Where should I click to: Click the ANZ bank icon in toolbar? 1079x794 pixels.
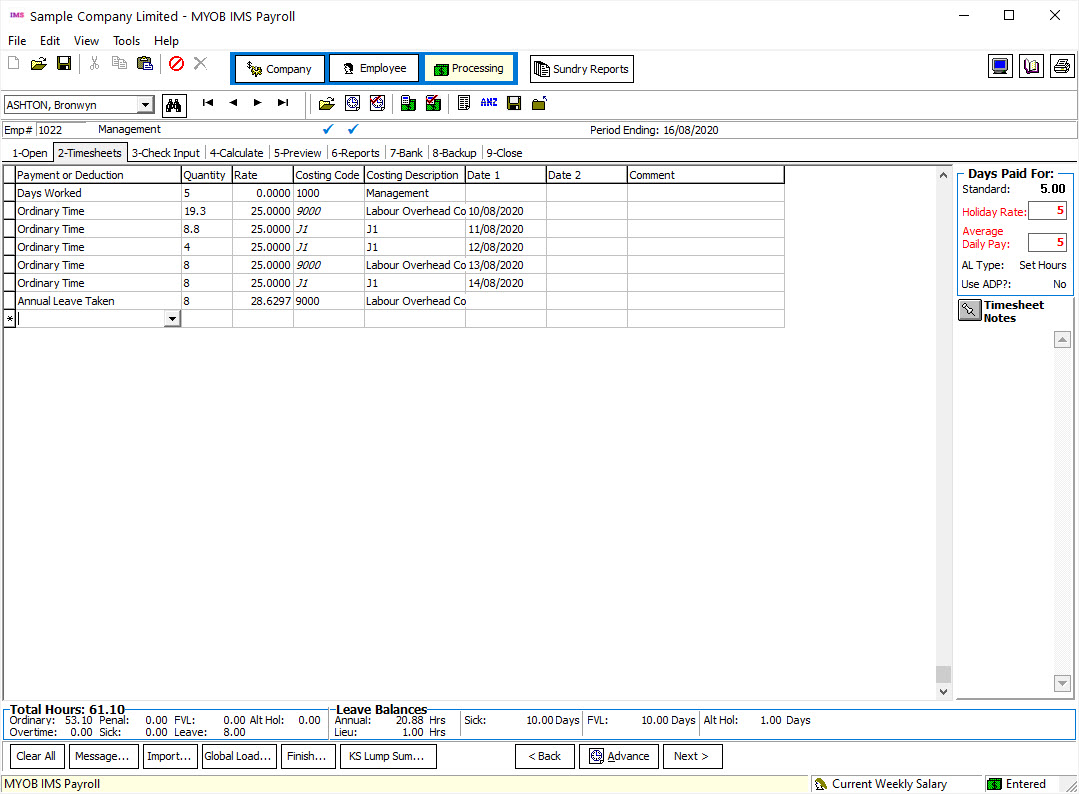point(488,103)
